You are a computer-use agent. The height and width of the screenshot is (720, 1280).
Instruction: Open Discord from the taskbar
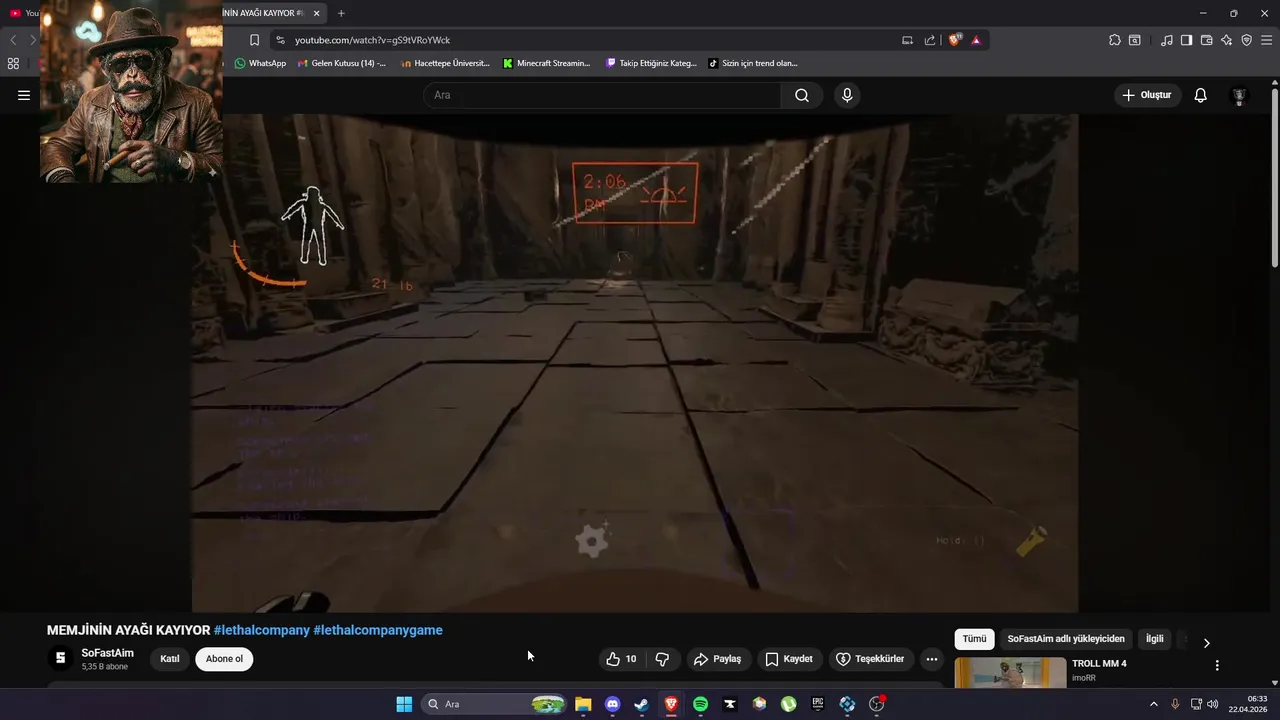coord(613,704)
